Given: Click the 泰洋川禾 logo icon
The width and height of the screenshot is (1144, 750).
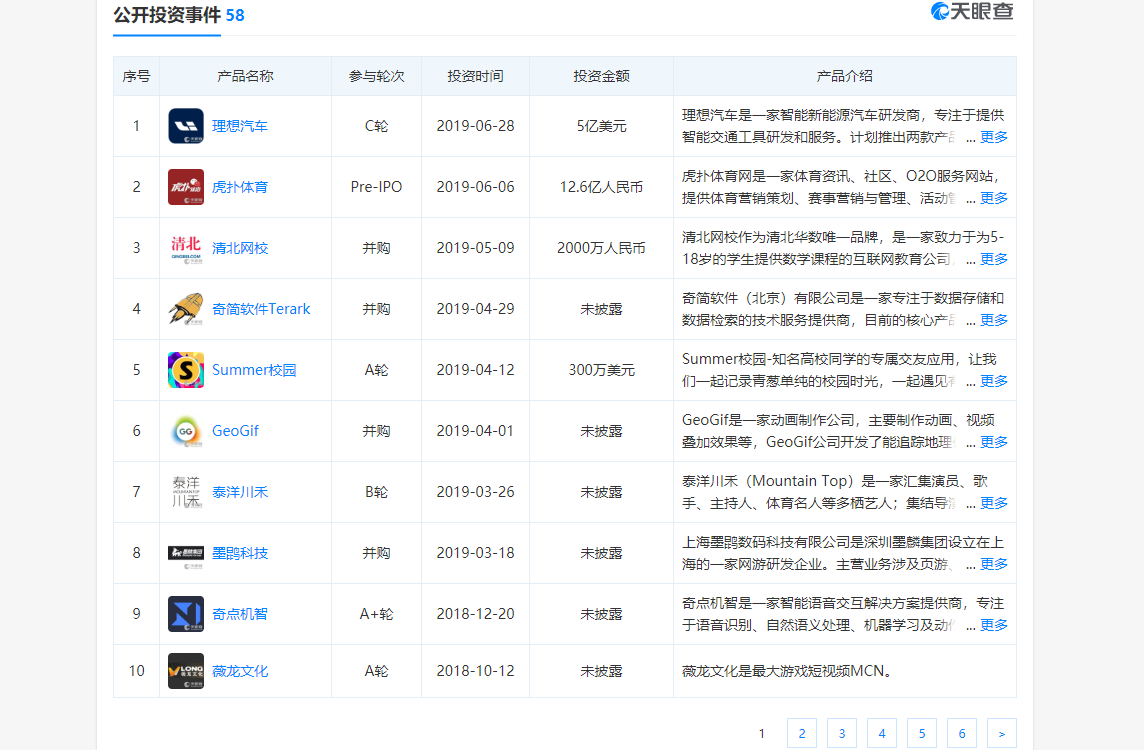Looking at the screenshot, I should click(186, 492).
